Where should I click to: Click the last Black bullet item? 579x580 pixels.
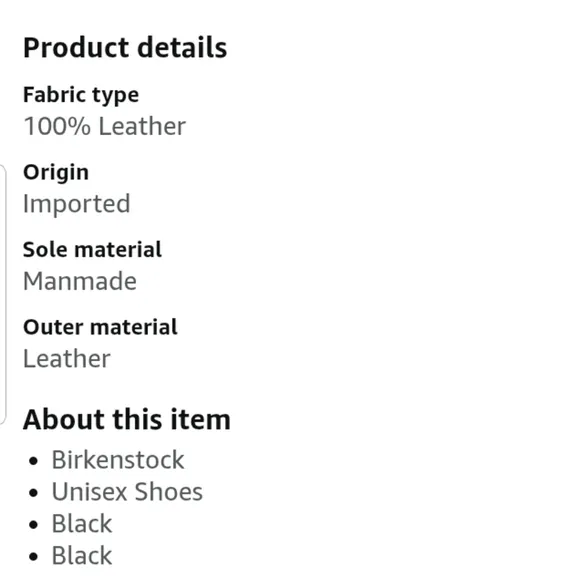(82, 555)
